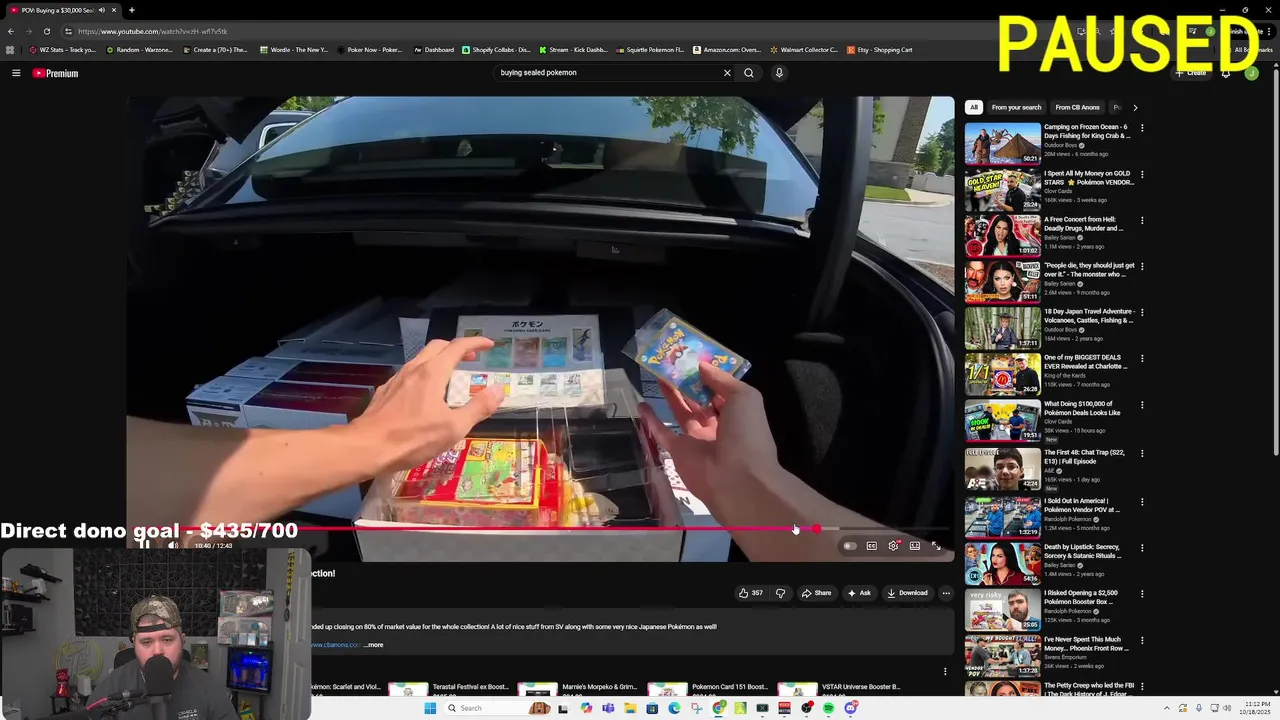
Task: Clear the search box with the X
Action: 727,73
